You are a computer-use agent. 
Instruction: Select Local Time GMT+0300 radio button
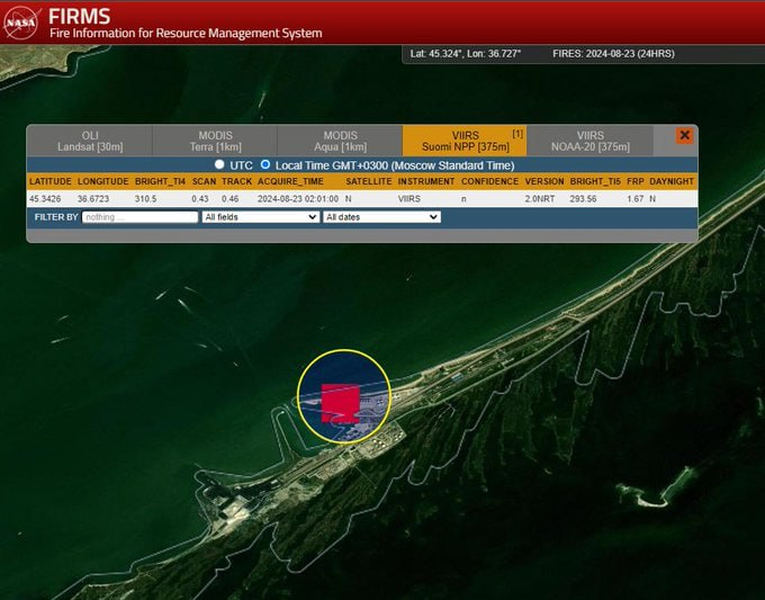click(265, 164)
